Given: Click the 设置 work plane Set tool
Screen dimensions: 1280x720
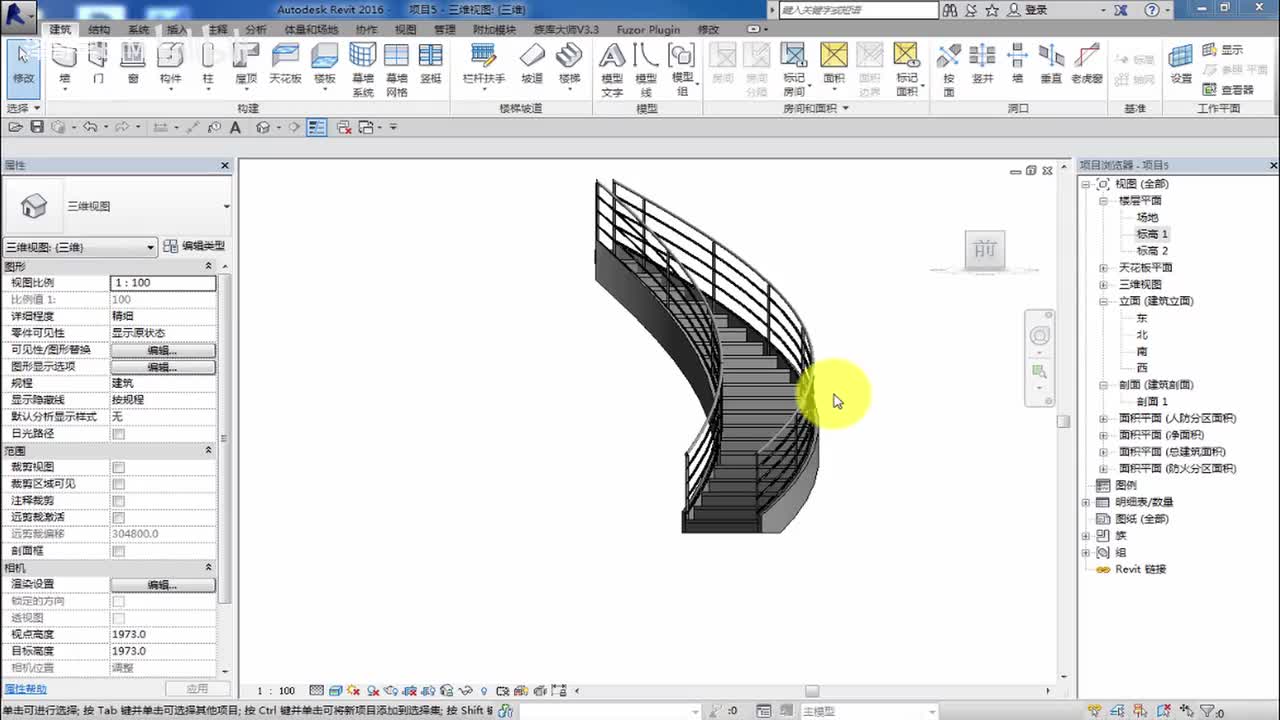Looking at the screenshot, I should 1181,64.
